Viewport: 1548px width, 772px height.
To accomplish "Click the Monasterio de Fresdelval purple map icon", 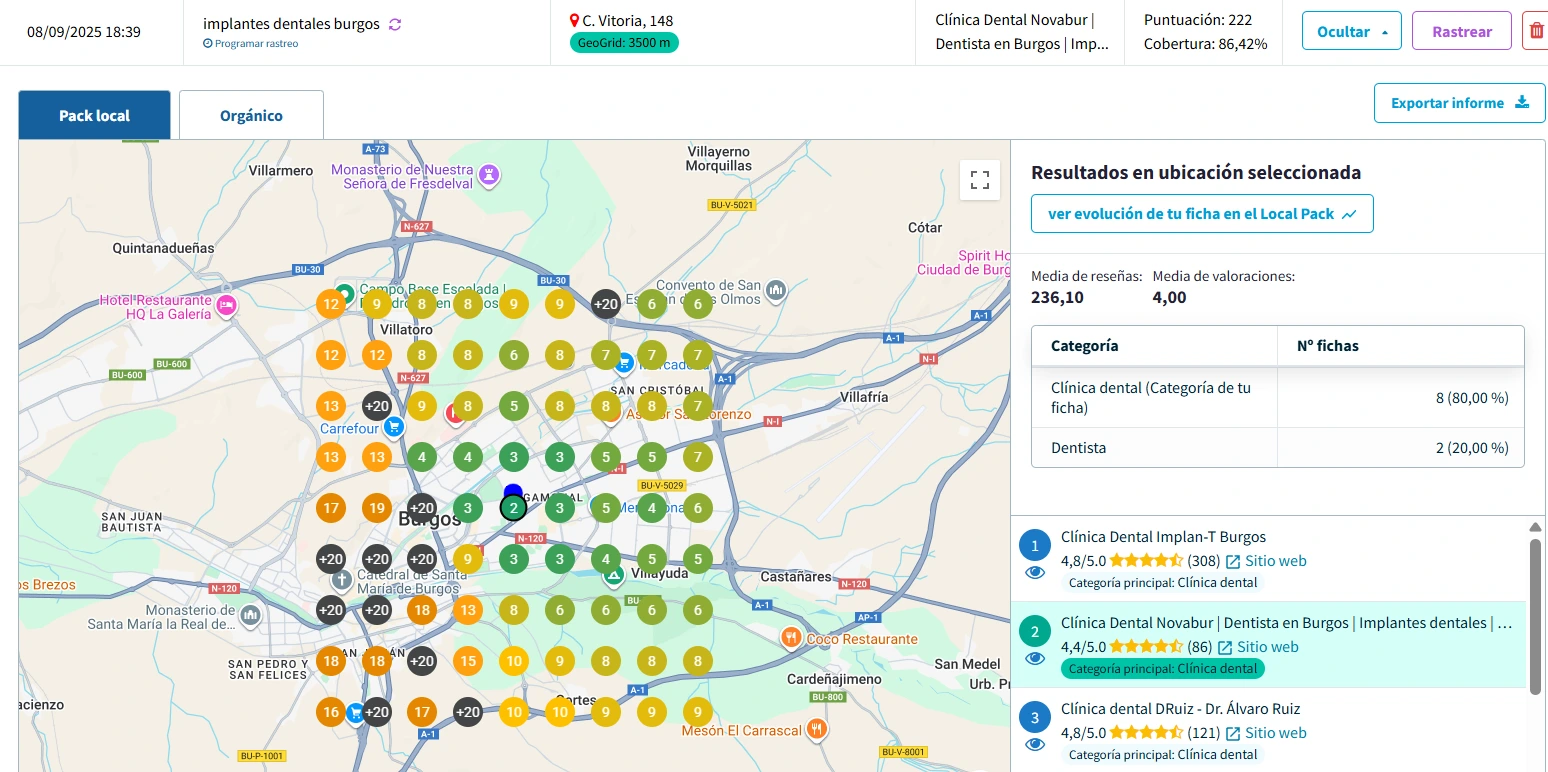I will click(488, 176).
